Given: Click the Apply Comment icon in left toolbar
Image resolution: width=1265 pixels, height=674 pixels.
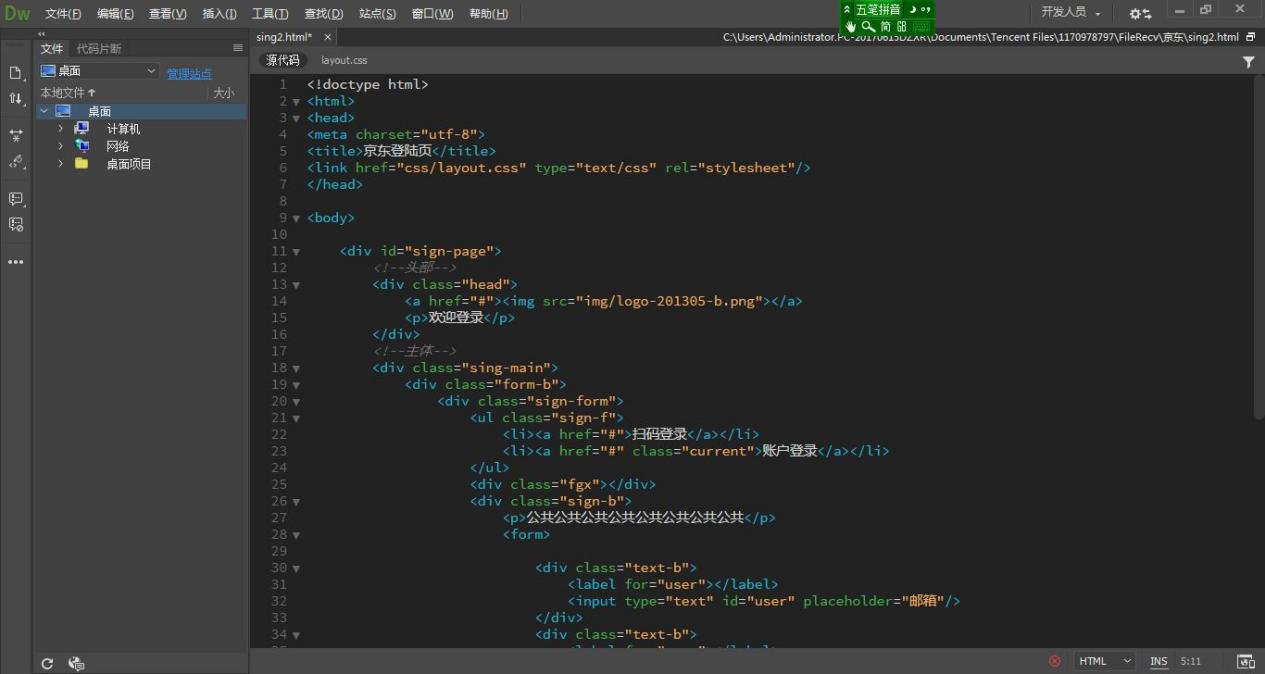Looking at the screenshot, I should pos(16,199).
